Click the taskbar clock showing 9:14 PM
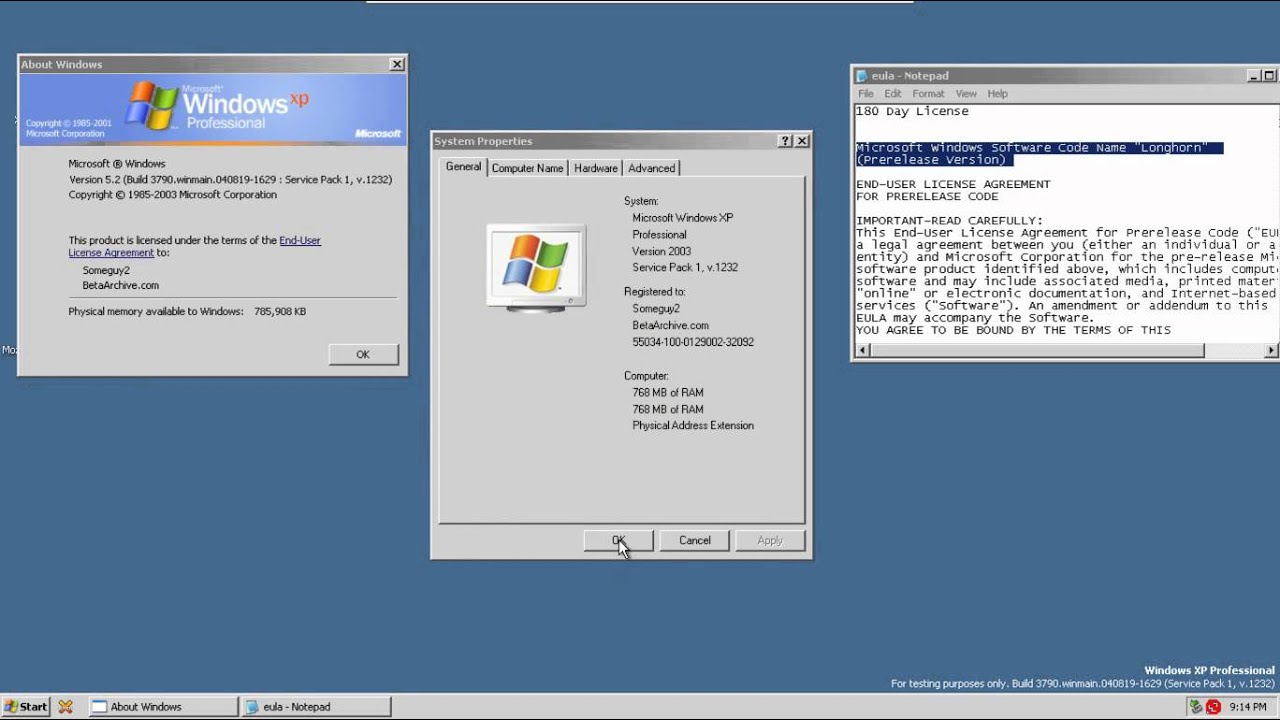 click(x=1248, y=706)
